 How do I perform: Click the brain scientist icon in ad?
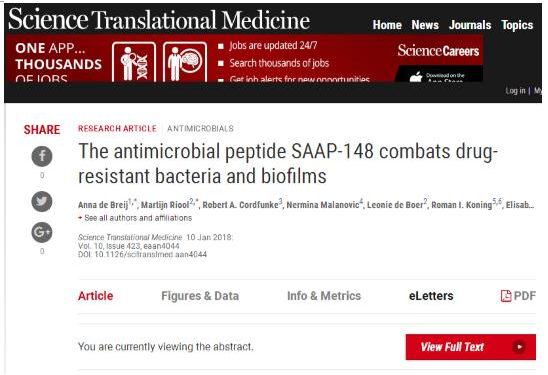[185, 62]
